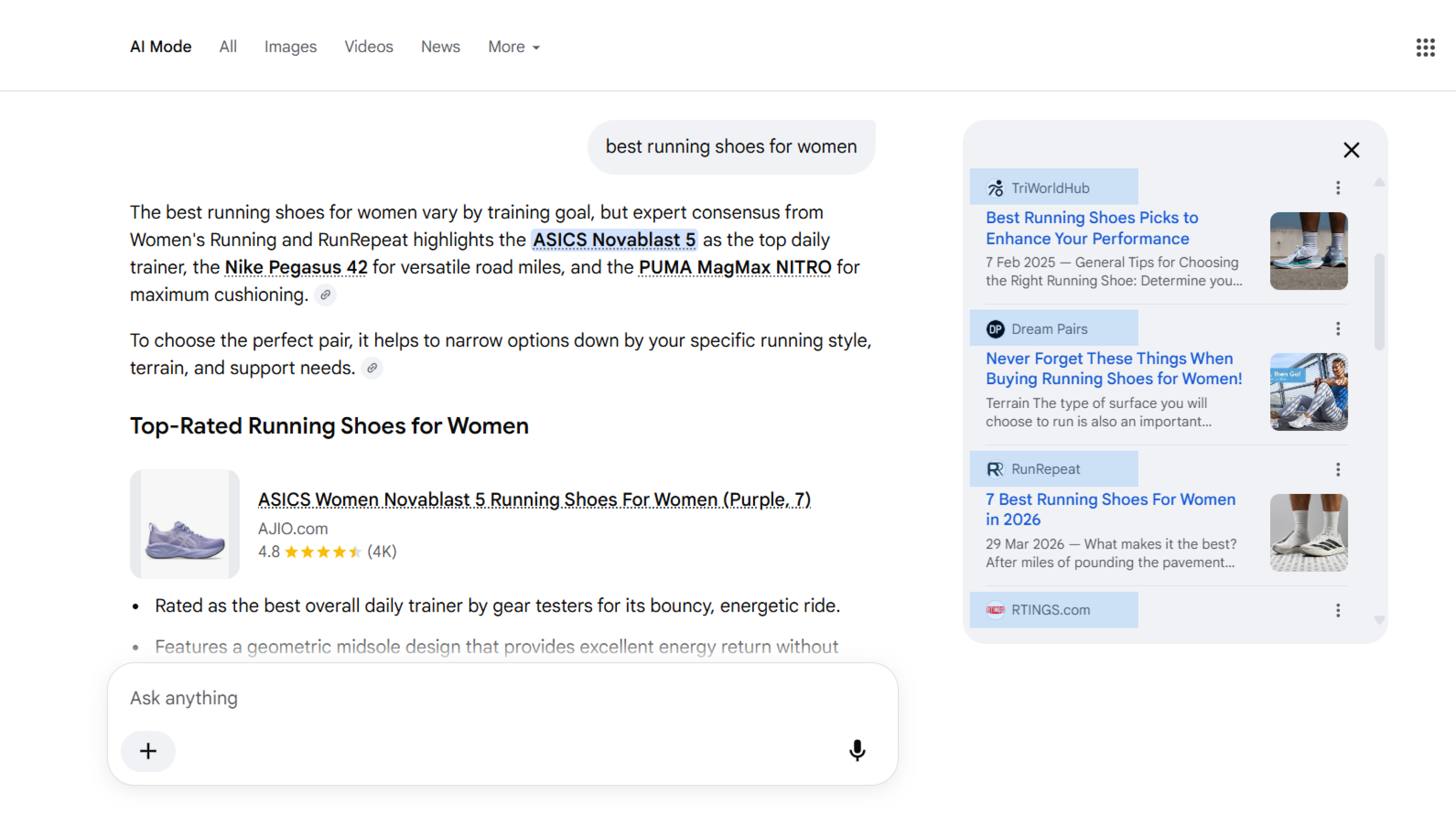Open ASICS Women Novablast 5 product link
This screenshot has width=1456, height=815.
click(534, 500)
